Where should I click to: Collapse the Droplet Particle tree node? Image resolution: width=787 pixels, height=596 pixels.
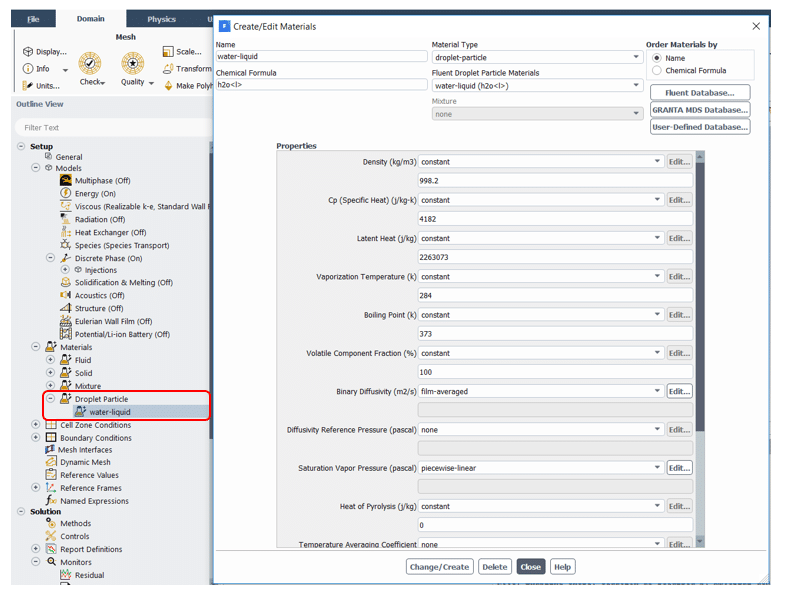[x=51, y=399]
